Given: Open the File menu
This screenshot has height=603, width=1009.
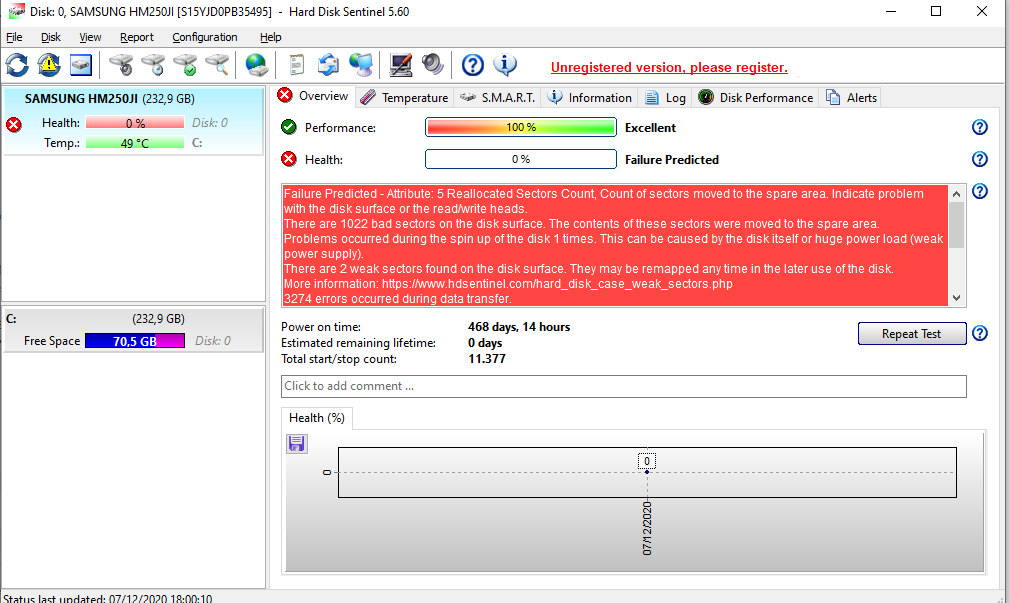Looking at the screenshot, I should click(x=14, y=37).
